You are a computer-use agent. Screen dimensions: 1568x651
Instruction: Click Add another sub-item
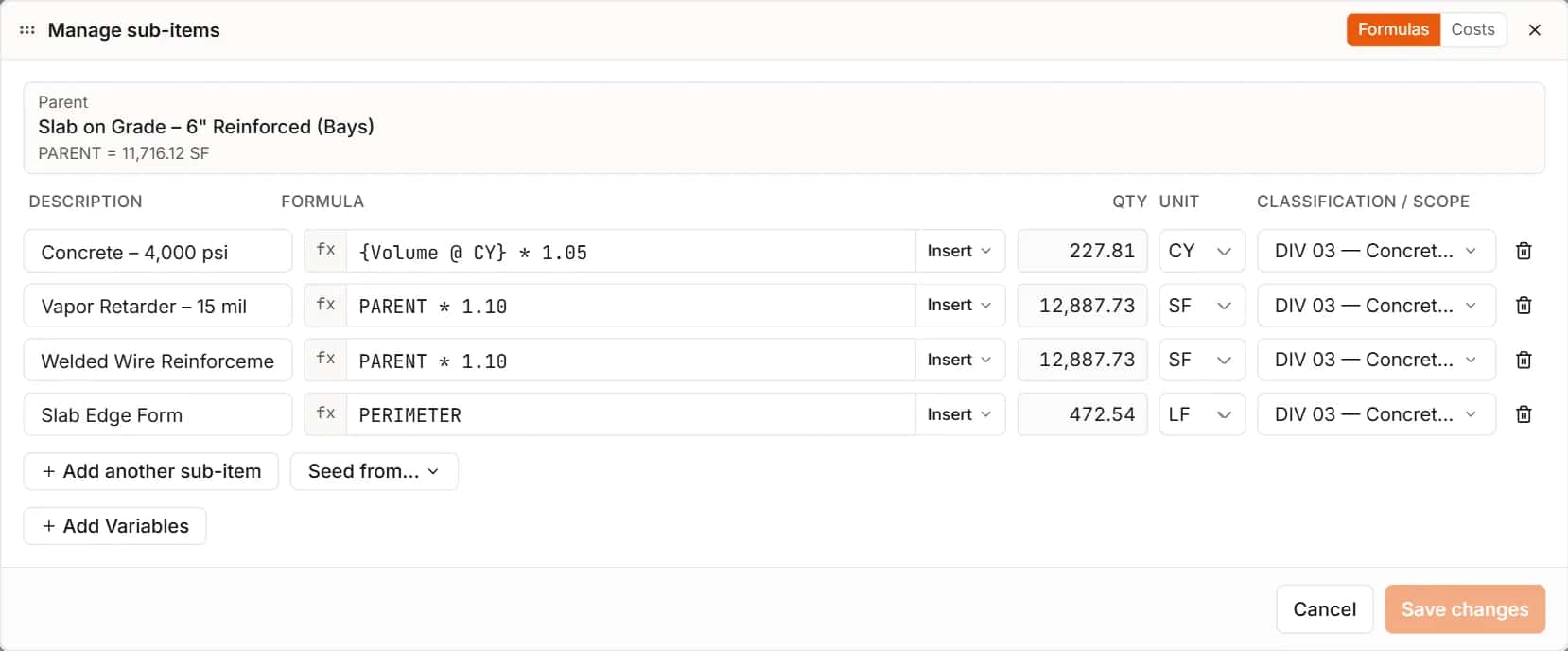click(151, 471)
